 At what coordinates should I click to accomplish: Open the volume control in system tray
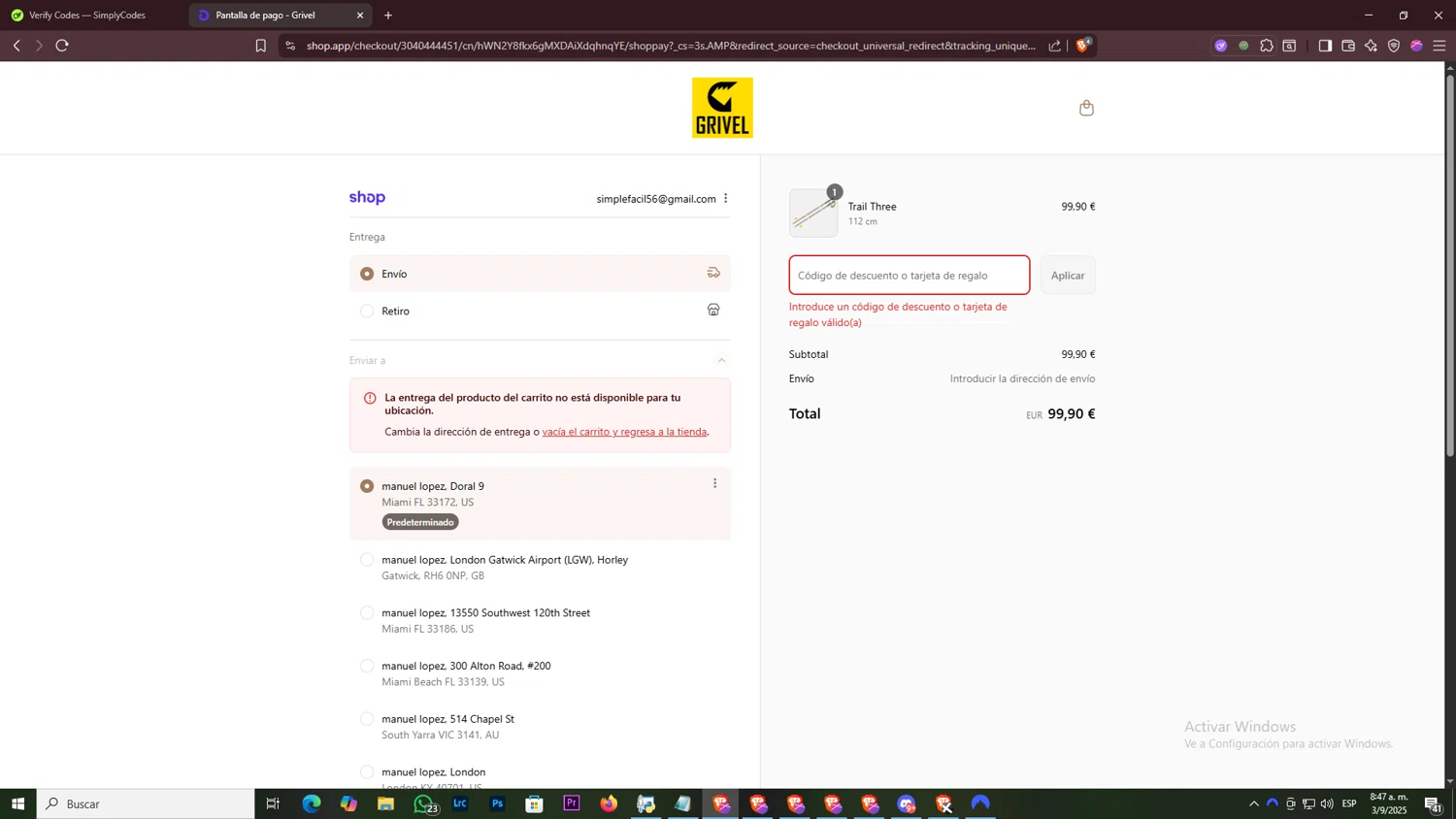point(1327,803)
